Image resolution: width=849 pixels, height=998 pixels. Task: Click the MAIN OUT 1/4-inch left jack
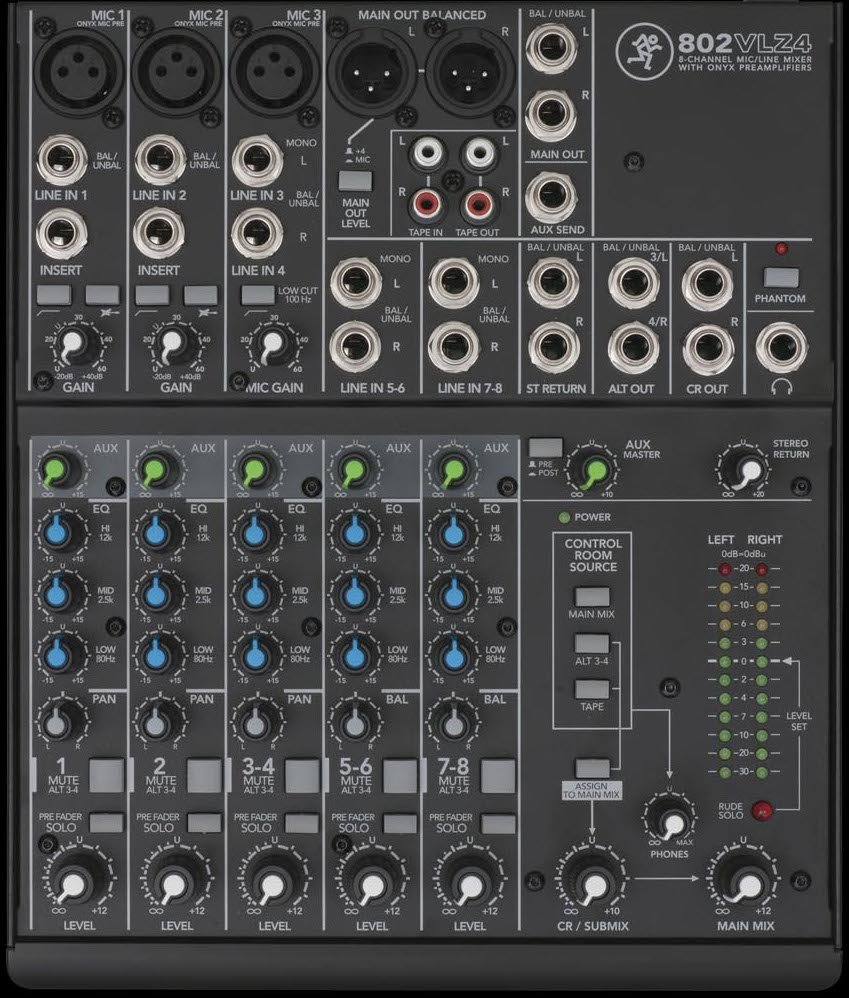(x=551, y=46)
